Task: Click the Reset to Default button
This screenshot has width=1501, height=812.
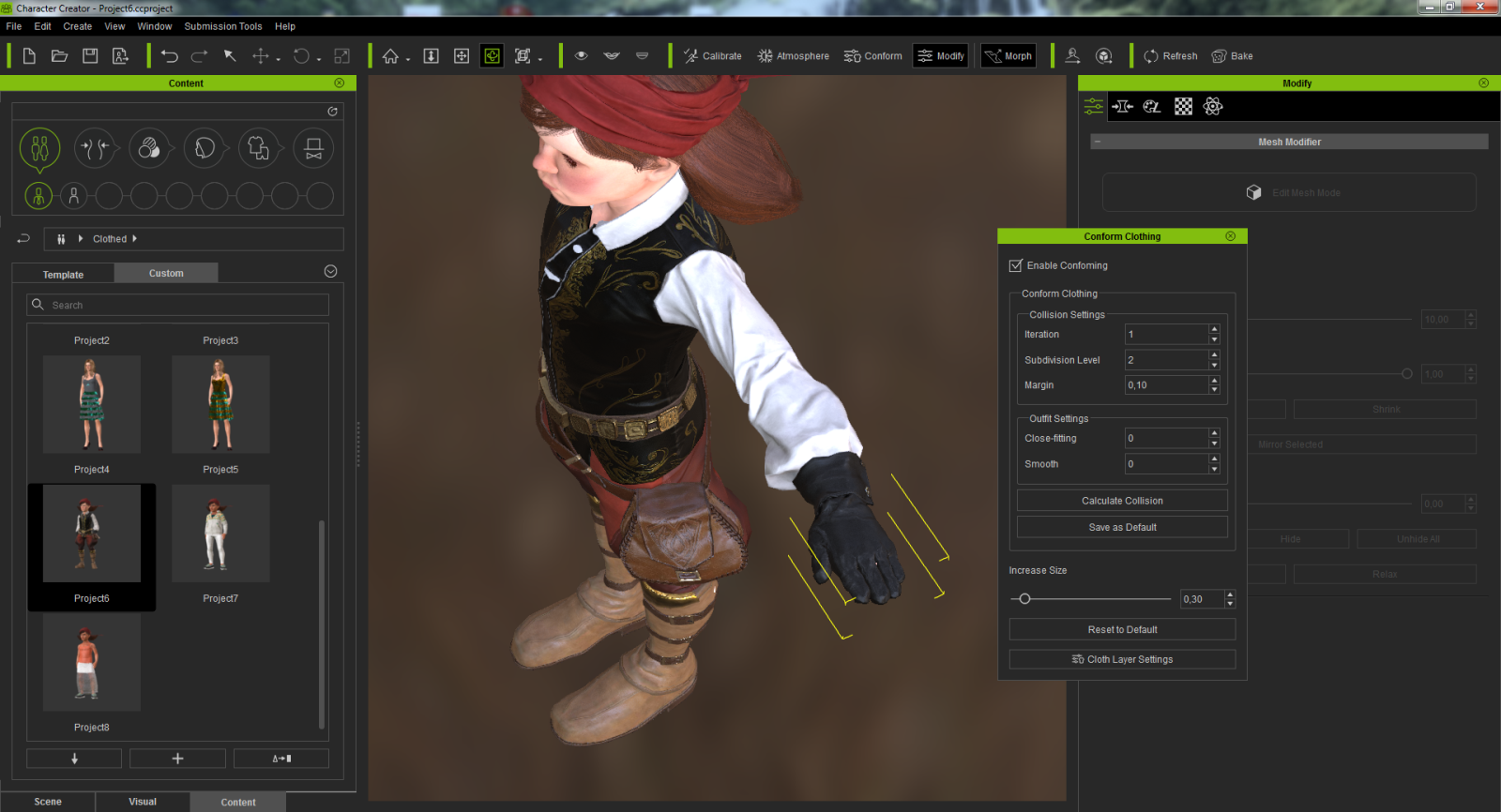Action: [1121, 630]
